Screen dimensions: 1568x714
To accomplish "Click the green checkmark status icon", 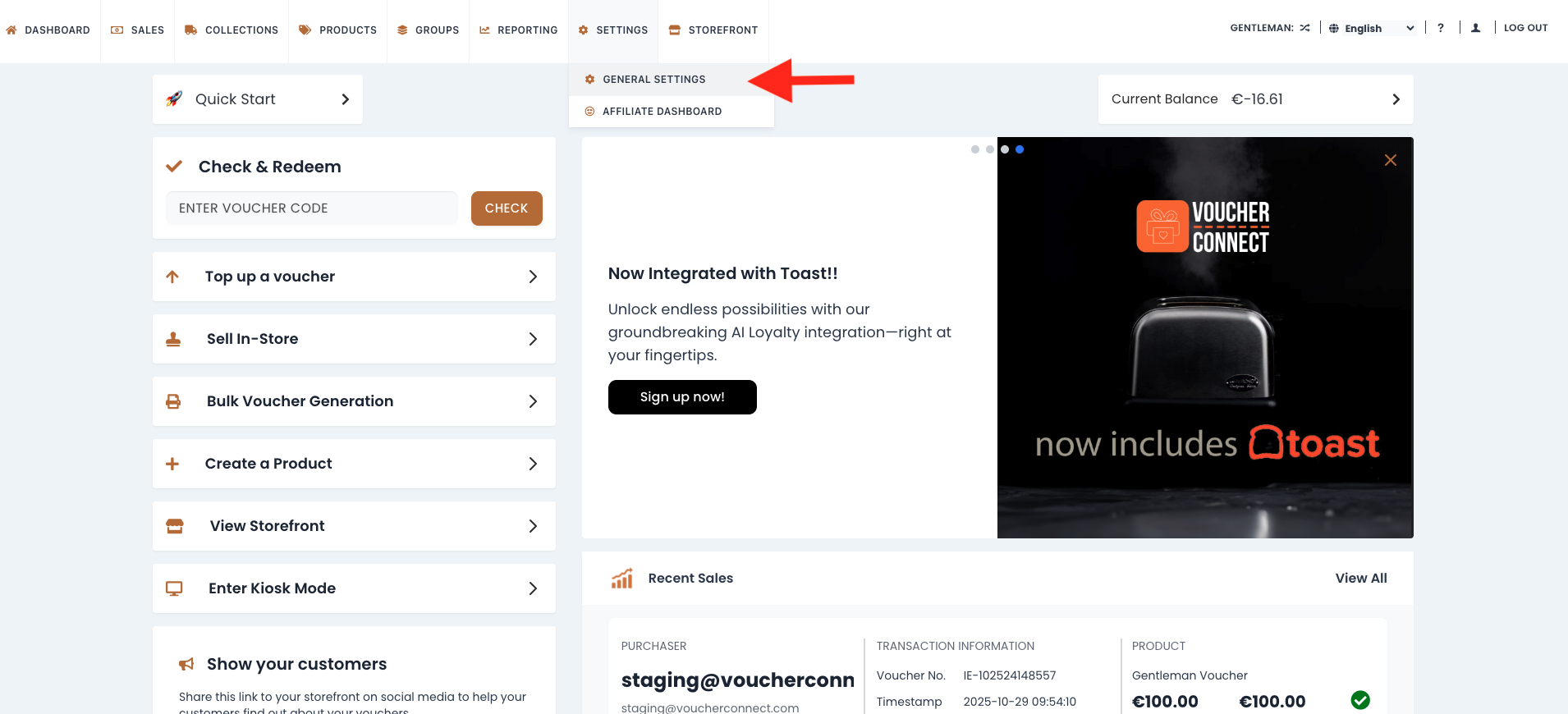I will coord(1360,700).
